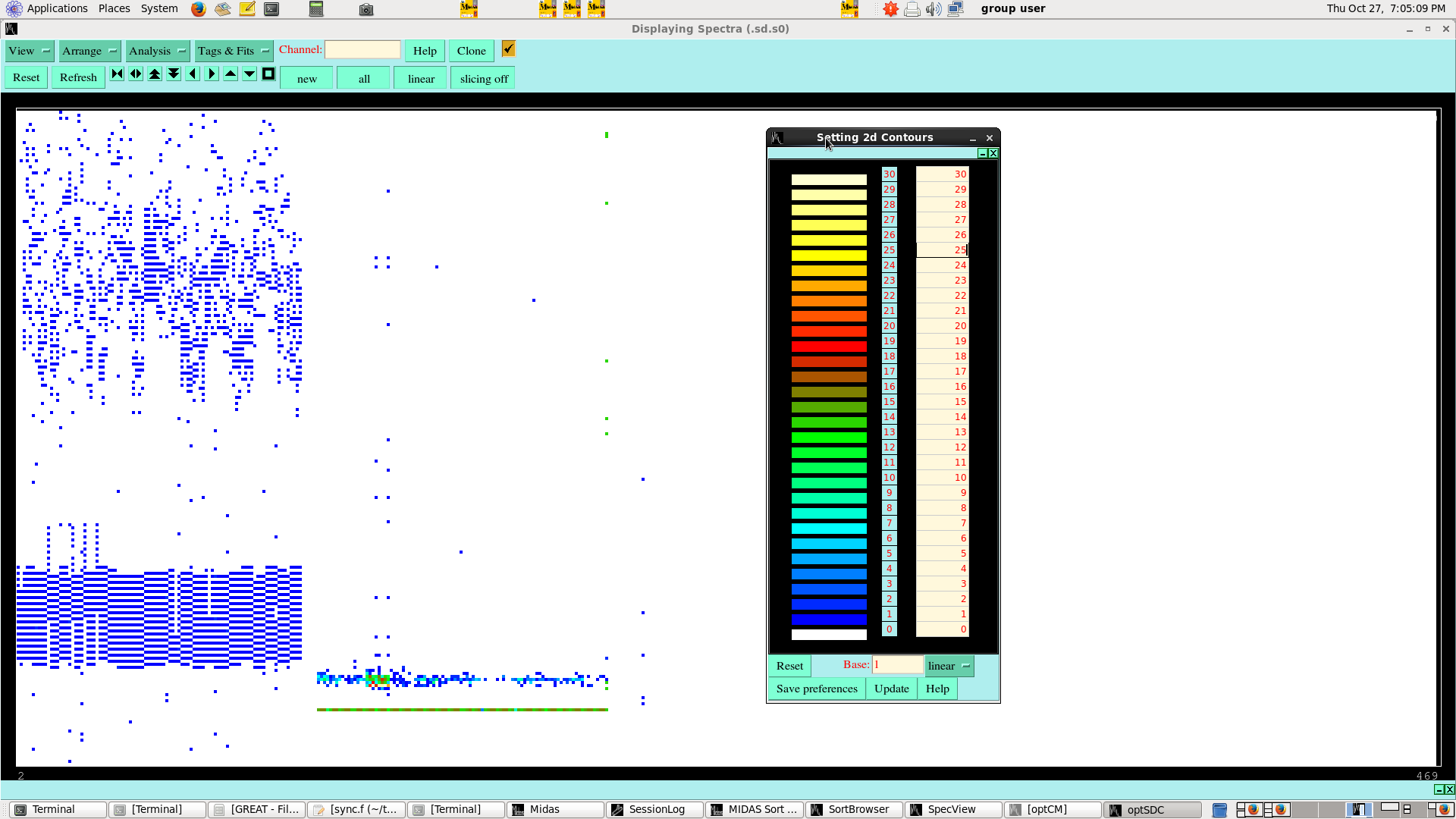This screenshot has height=819, width=1456.
Task: Click Help in the contours dialog
Action: point(937,689)
